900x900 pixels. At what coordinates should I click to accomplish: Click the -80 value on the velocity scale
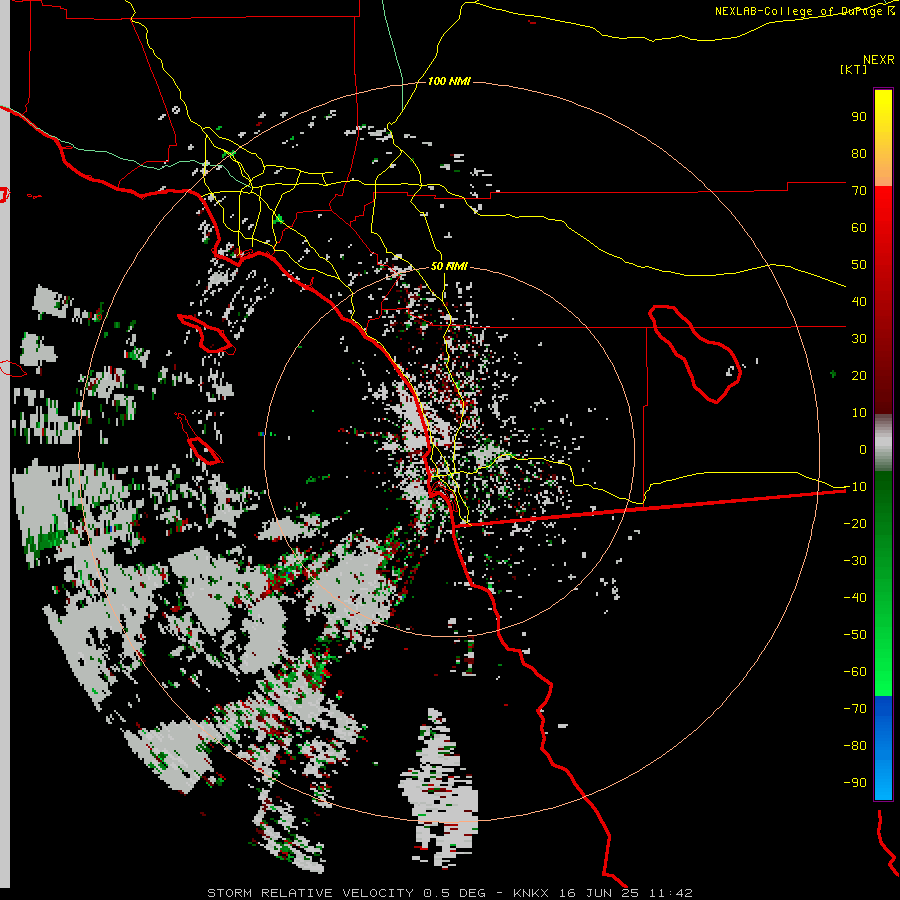855,746
